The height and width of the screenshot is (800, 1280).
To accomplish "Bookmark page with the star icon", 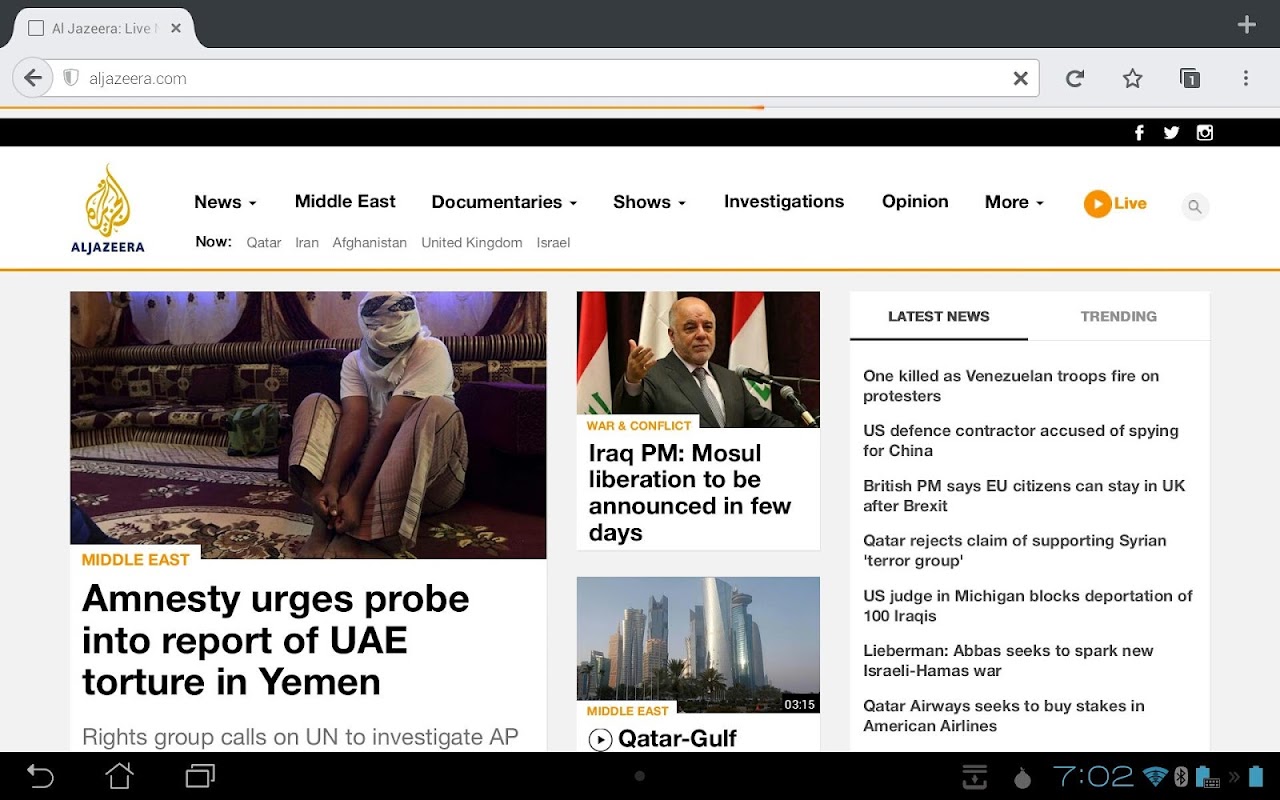I will [x=1132, y=78].
